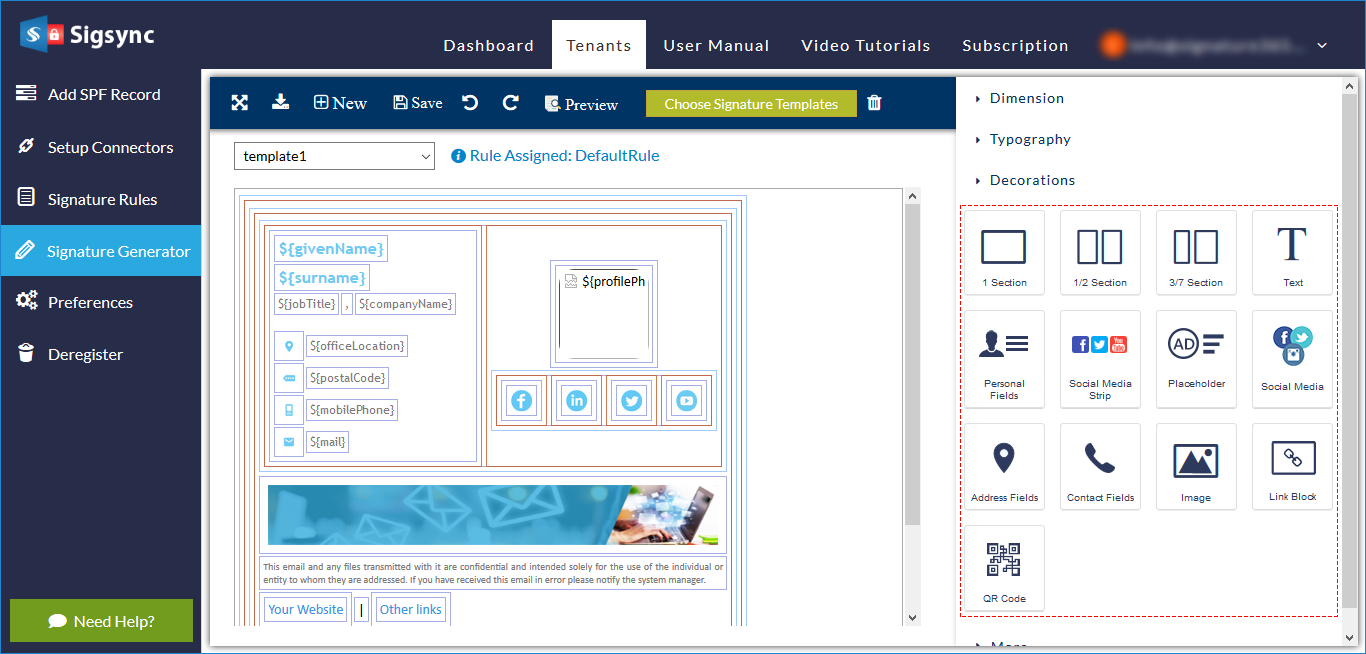Click the redo arrow icon
1366x654 pixels.
tap(510, 103)
